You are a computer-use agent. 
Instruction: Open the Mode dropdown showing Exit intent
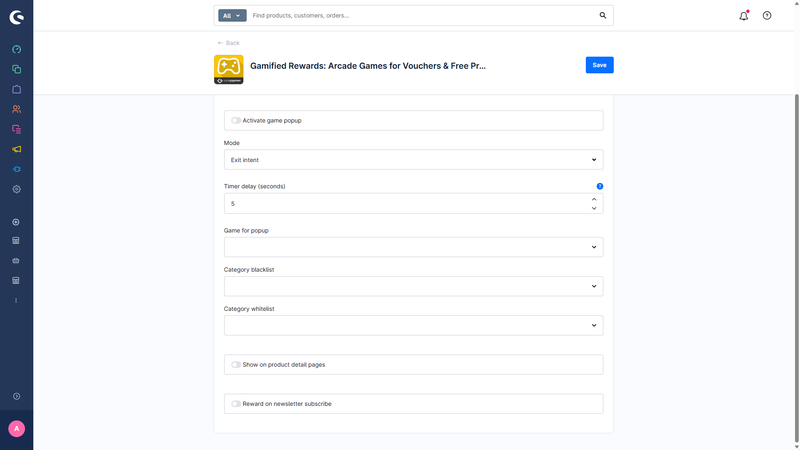point(413,160)
